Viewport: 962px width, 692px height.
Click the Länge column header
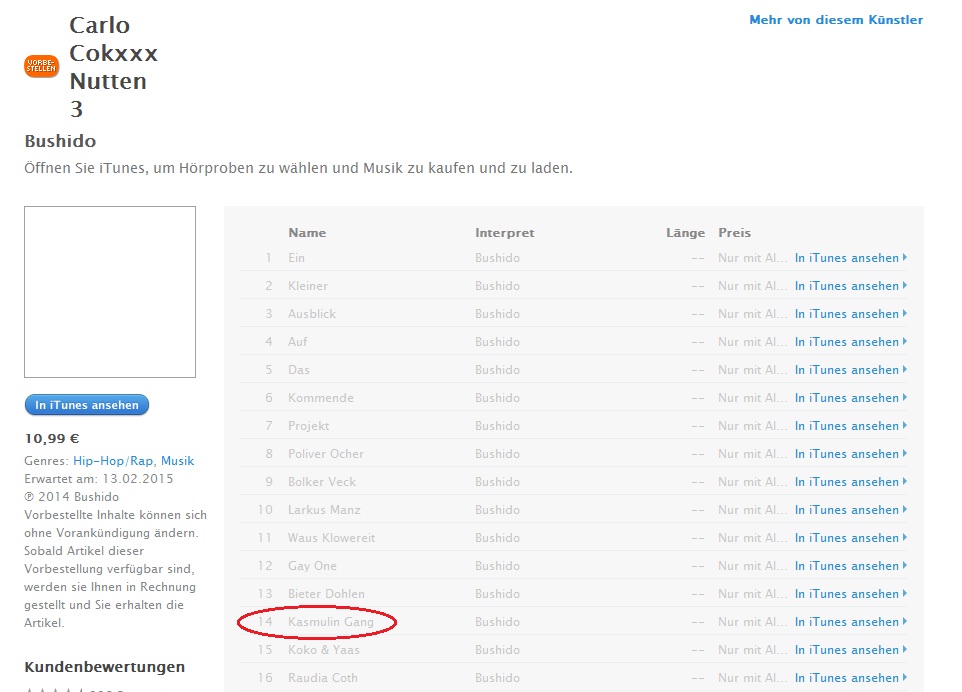[x=685, y=233]
